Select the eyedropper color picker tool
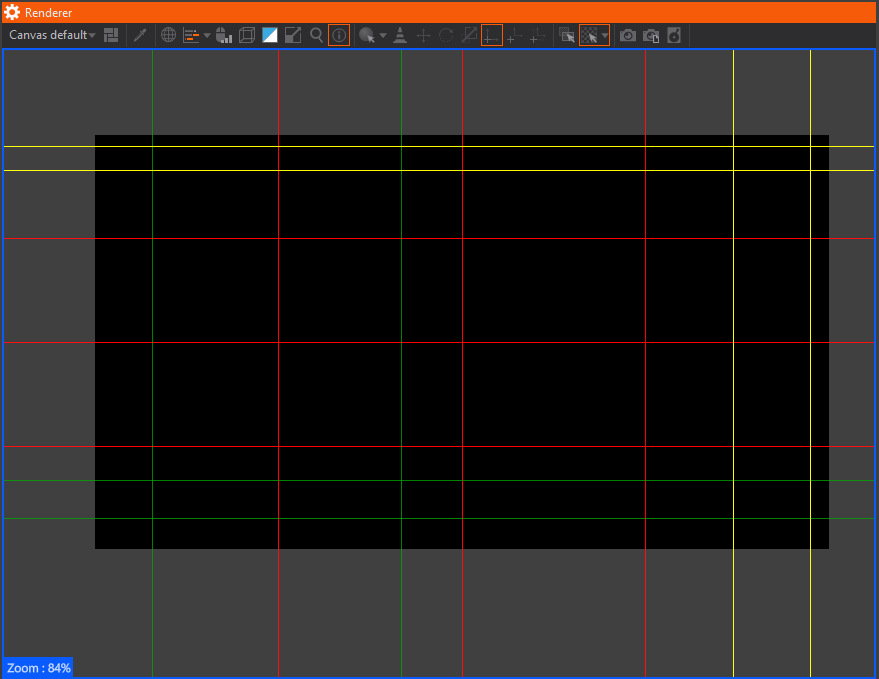Image resolution: width=879 pixels, height=679 pixels. coord(140,35)
